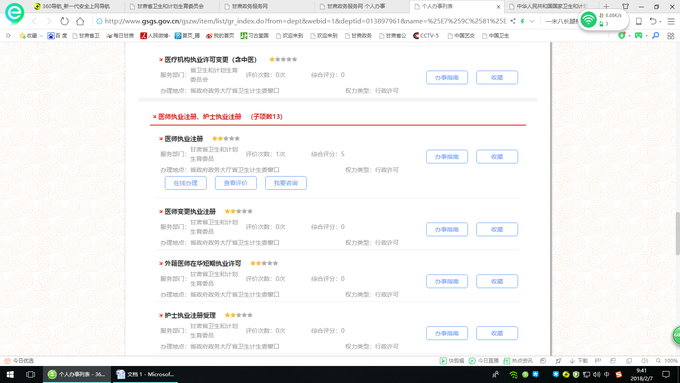Open the 每日甘肃 bookmark
This screenshot has height=383, width=680.
pos(120,36)
